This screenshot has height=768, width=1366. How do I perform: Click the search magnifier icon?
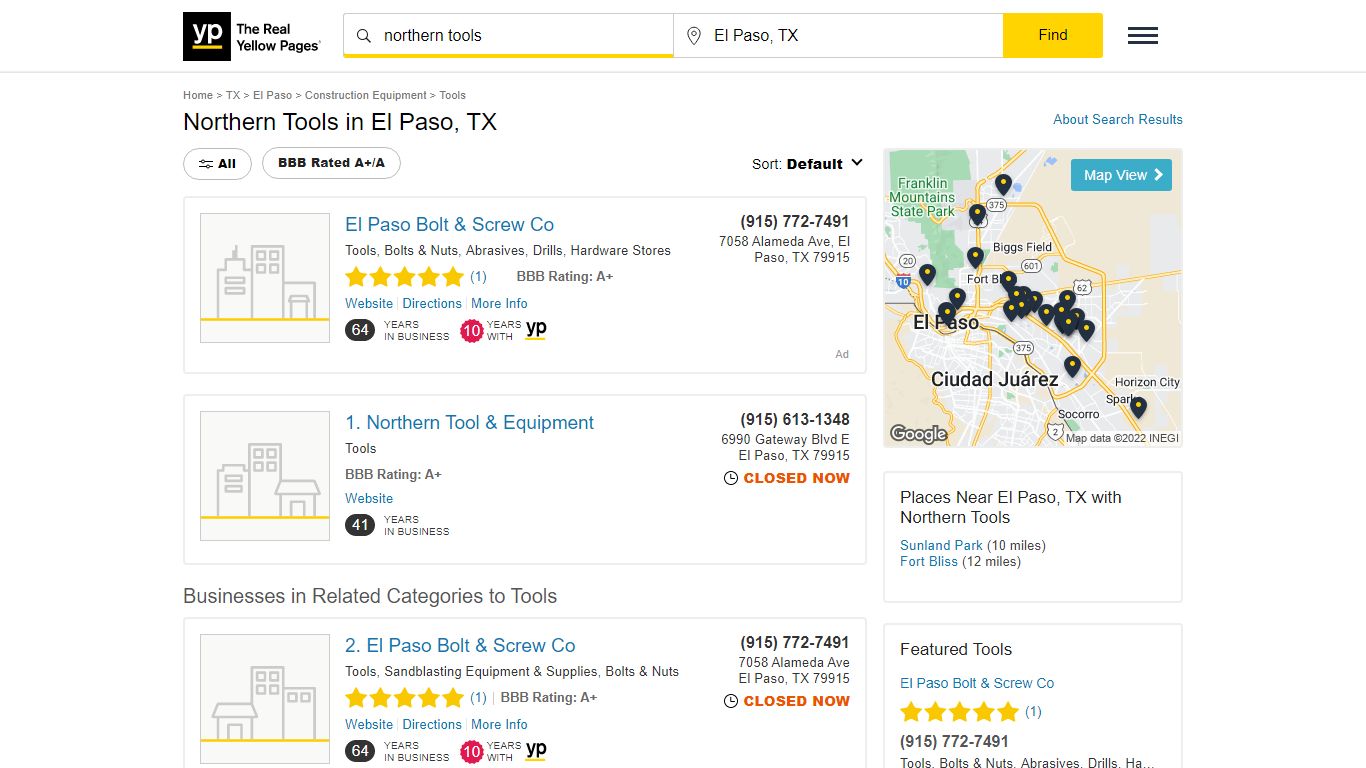click(364, 36)
